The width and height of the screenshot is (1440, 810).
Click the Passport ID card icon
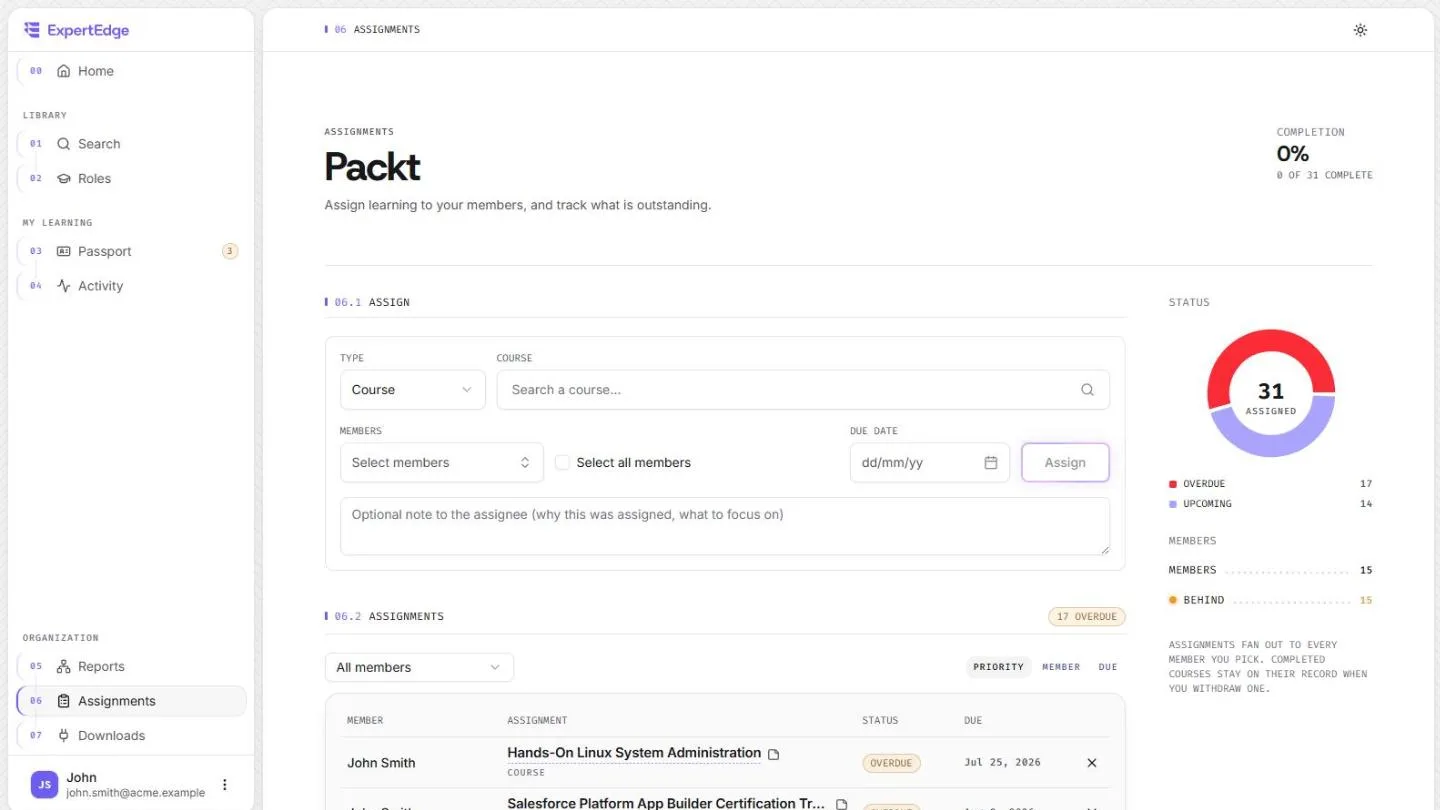tap(64, 251)
